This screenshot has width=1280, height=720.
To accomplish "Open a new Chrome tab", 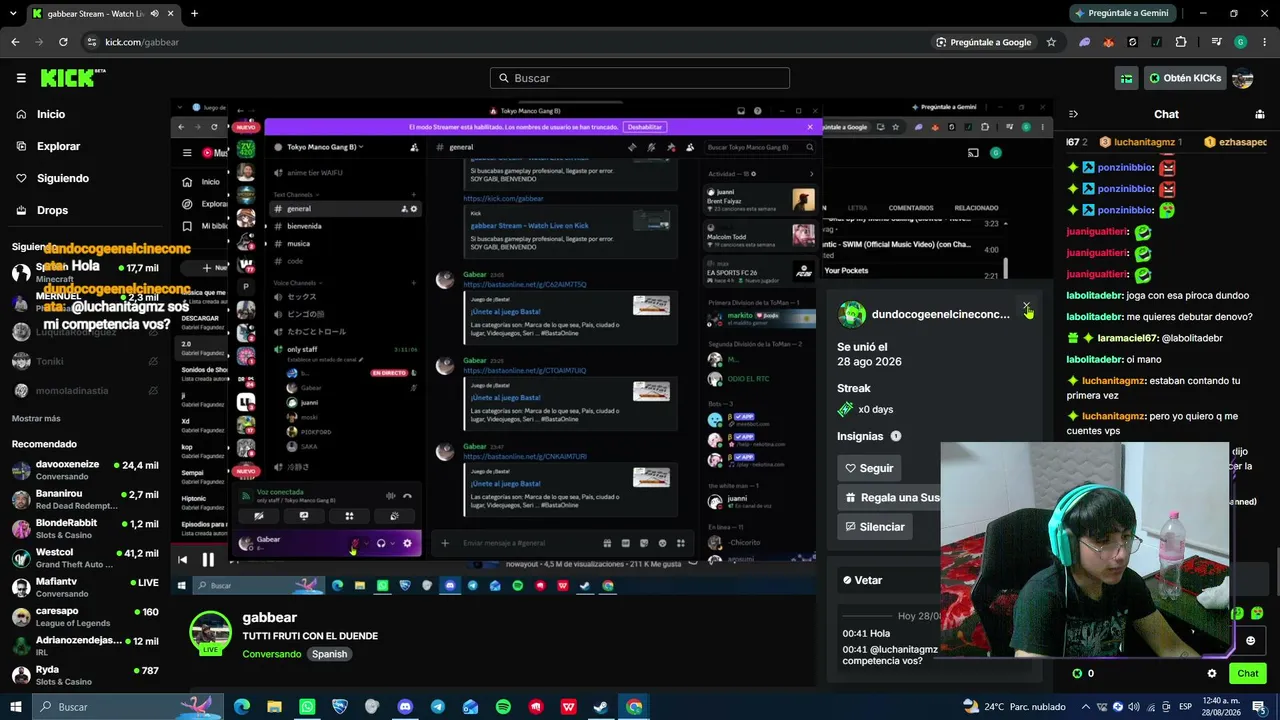I will click(194, 14).
